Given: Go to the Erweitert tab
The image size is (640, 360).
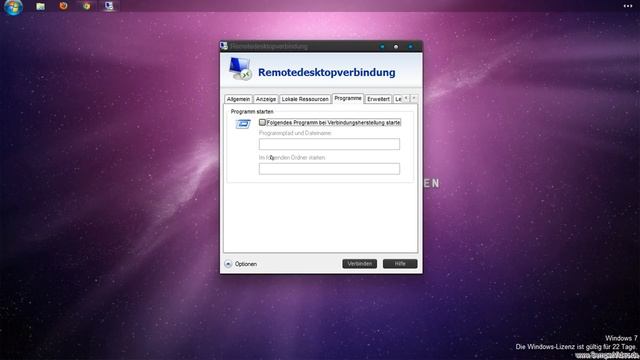Looking at the screenshot, I should pyautogui.click(x=378, y=99).
